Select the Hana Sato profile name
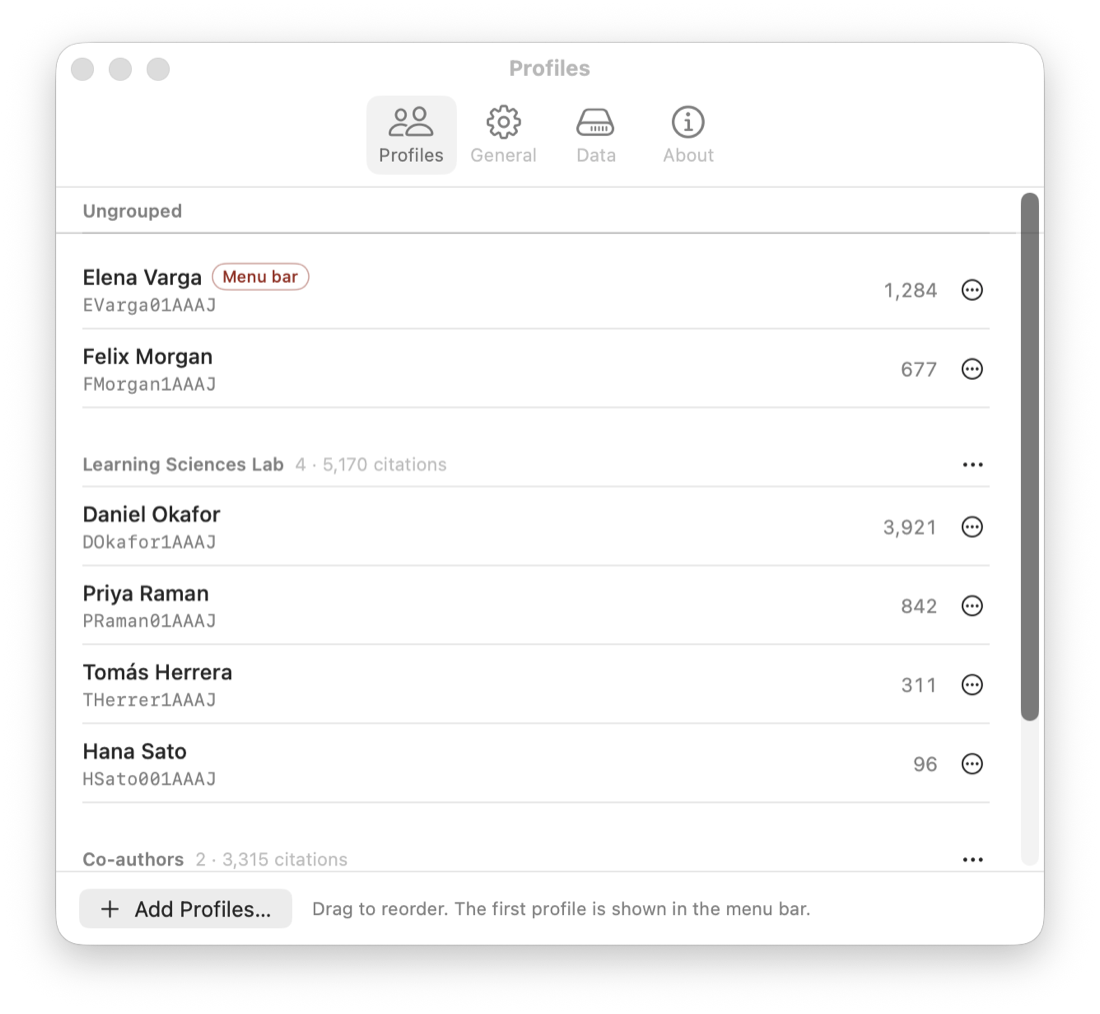 pos(135,752)
